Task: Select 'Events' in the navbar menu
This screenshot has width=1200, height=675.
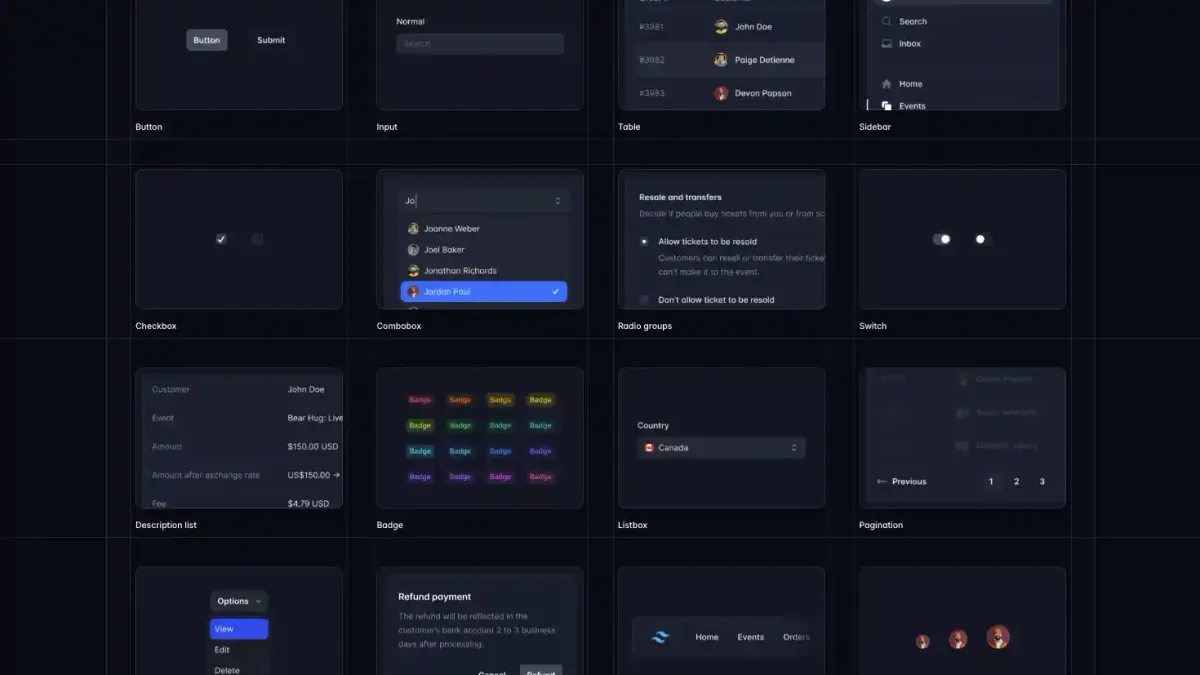Action: point(751,637)
